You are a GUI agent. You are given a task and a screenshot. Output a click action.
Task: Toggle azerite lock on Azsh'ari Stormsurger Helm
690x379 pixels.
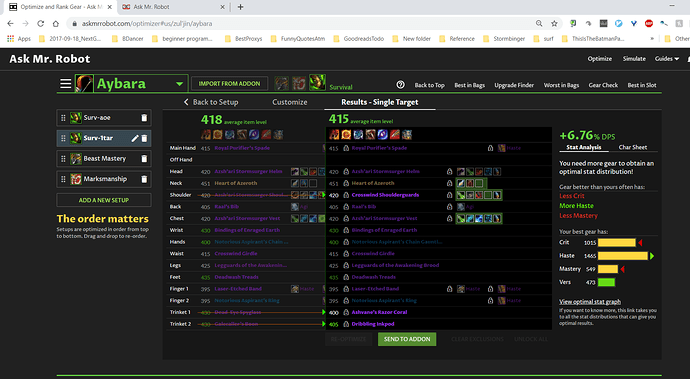pos(449,171)
